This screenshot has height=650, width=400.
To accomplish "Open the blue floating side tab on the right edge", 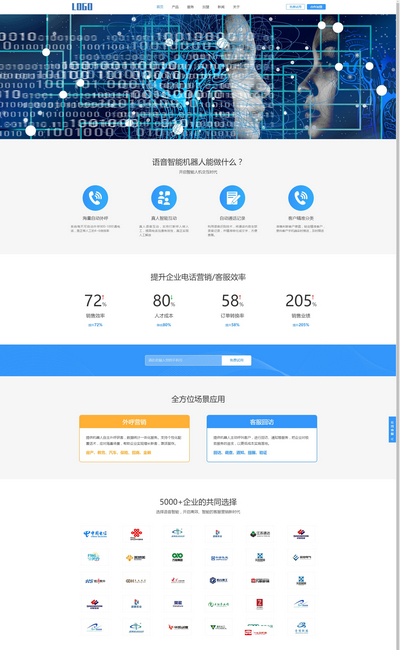I will [x=392, y=429].
